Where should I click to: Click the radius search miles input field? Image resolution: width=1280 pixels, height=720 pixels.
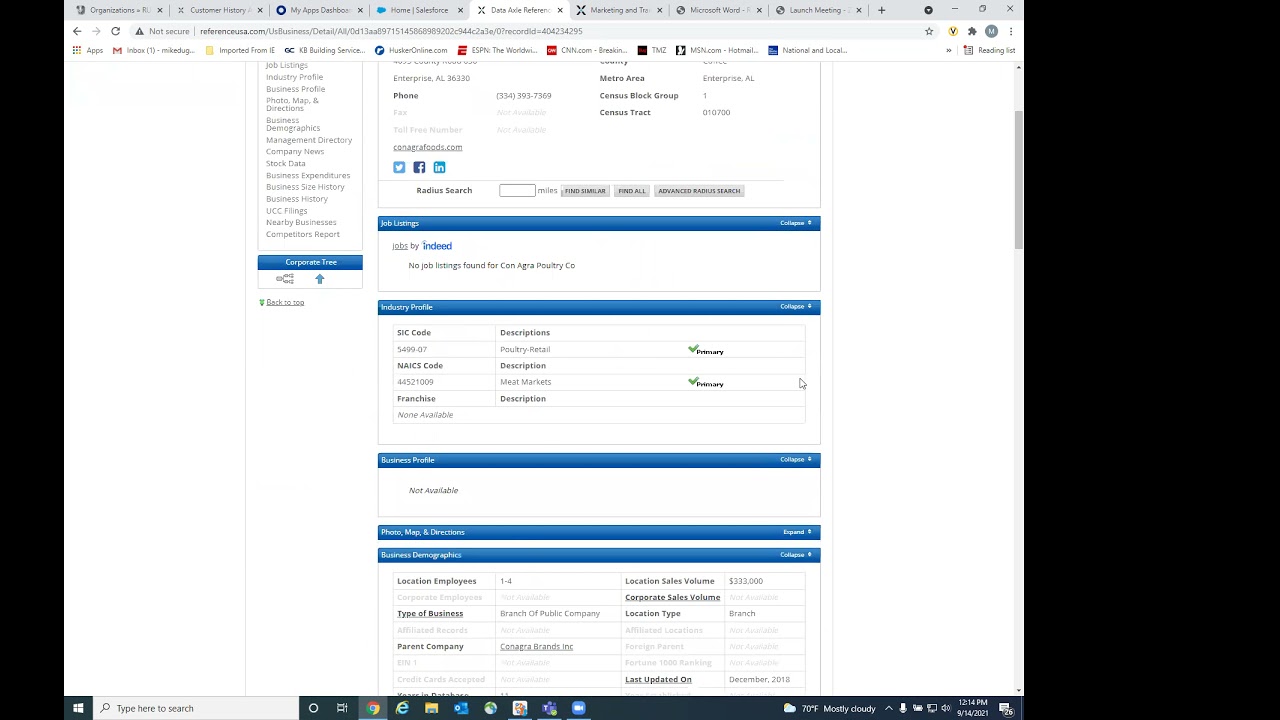pos(517,191)
